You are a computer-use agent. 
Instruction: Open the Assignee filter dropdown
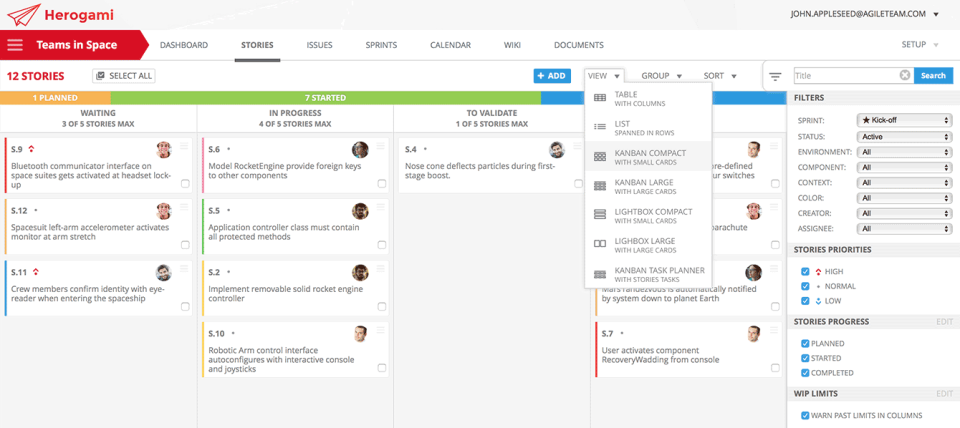click(x=904, y=229)
